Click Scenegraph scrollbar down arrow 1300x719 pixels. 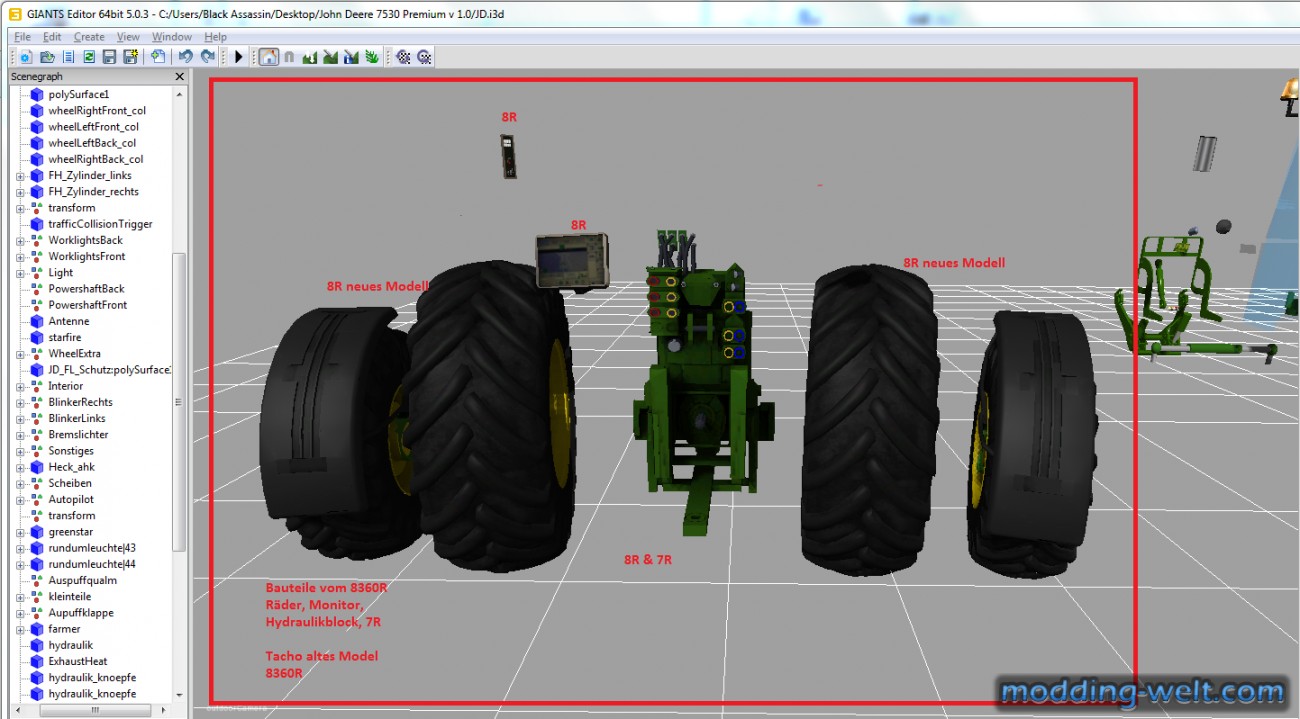click(180, 694)
